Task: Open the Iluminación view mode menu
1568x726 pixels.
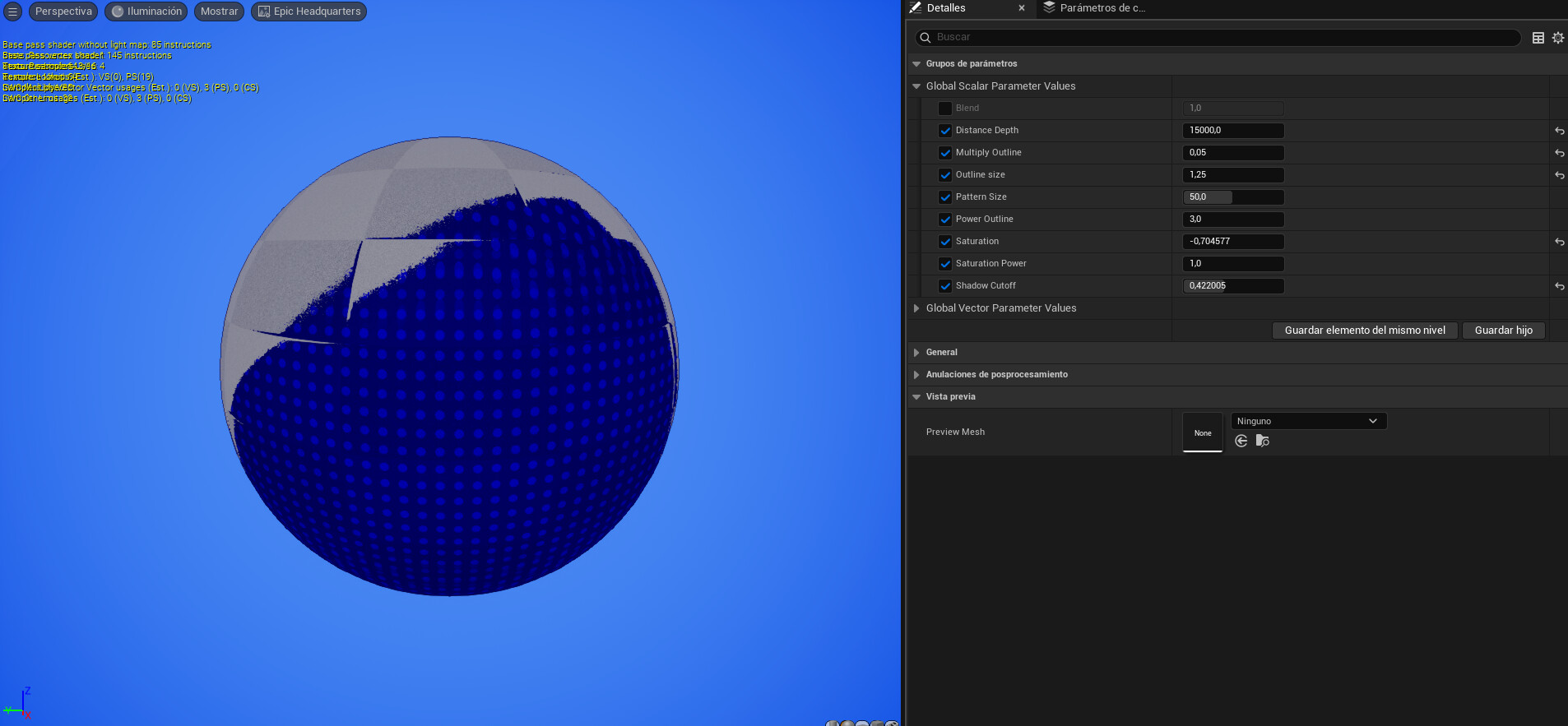Action: pos(146,12)
